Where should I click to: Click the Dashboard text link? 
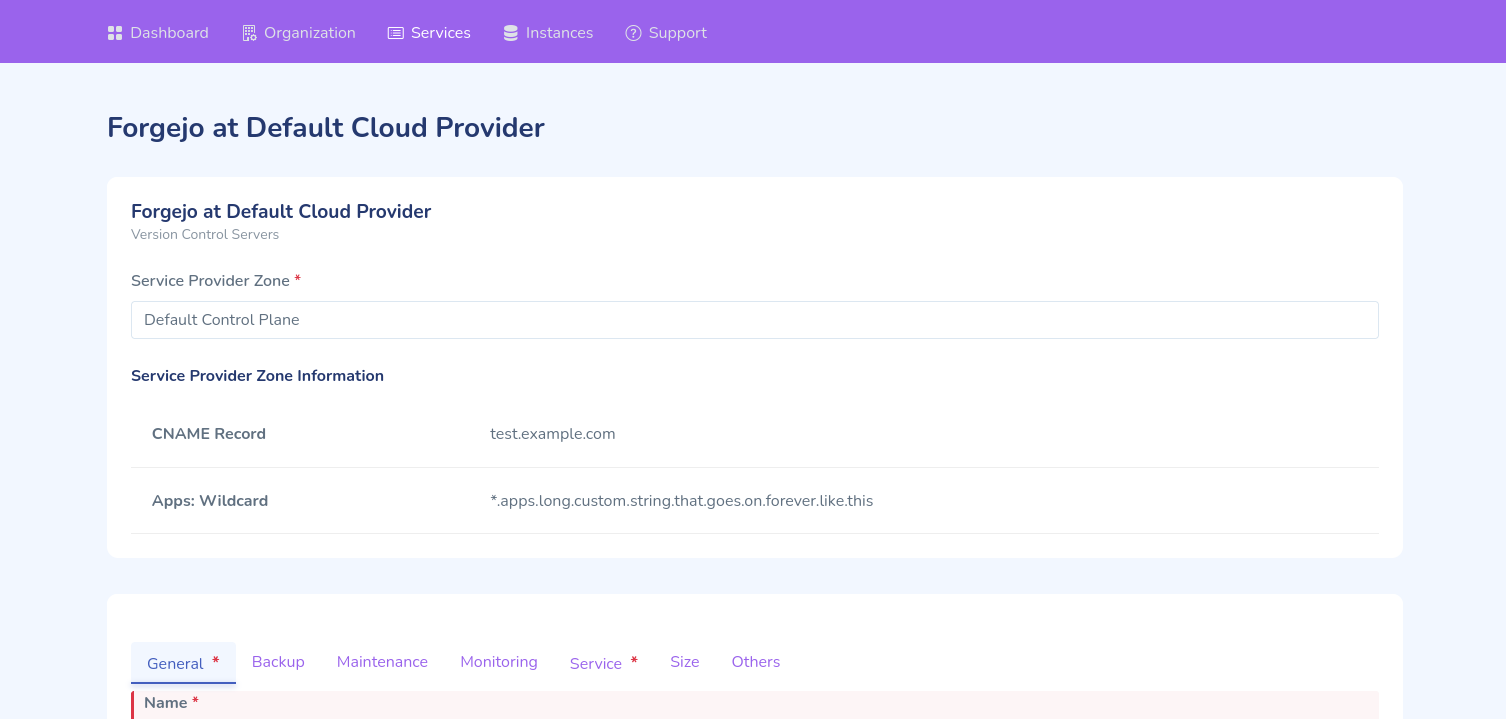169,33
